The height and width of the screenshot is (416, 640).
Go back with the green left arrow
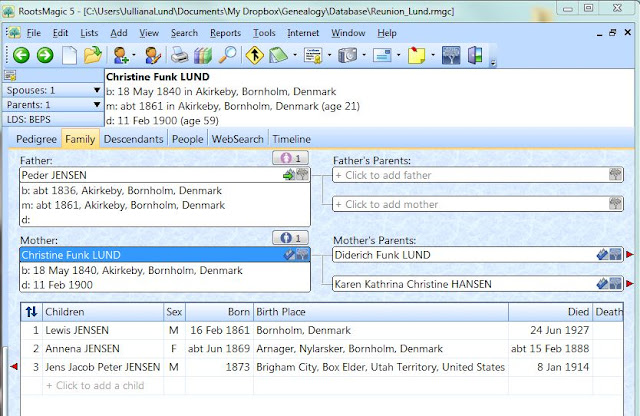pos(21,55)
